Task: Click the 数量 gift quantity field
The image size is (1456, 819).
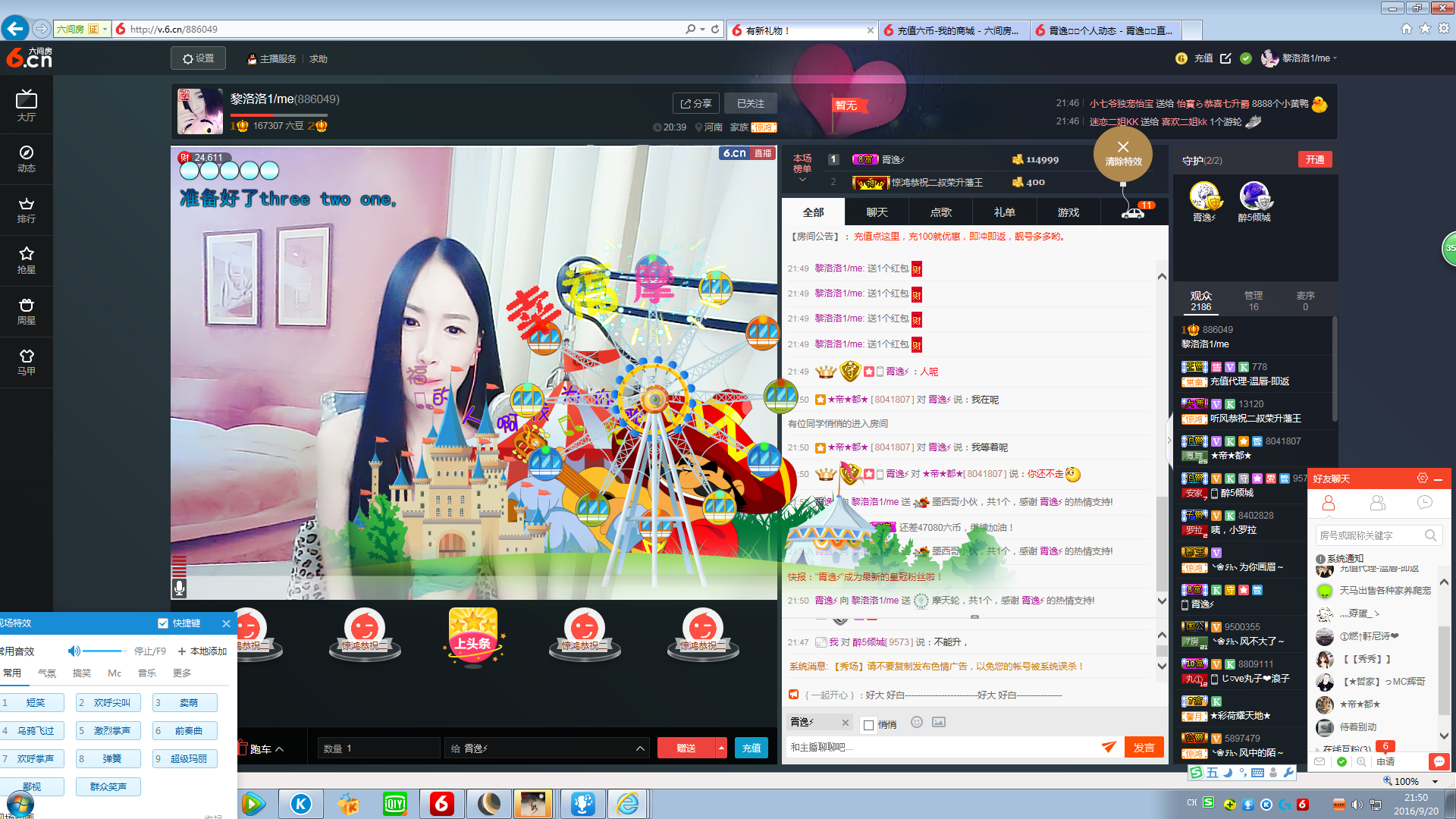Action: [x=378, y=748]
